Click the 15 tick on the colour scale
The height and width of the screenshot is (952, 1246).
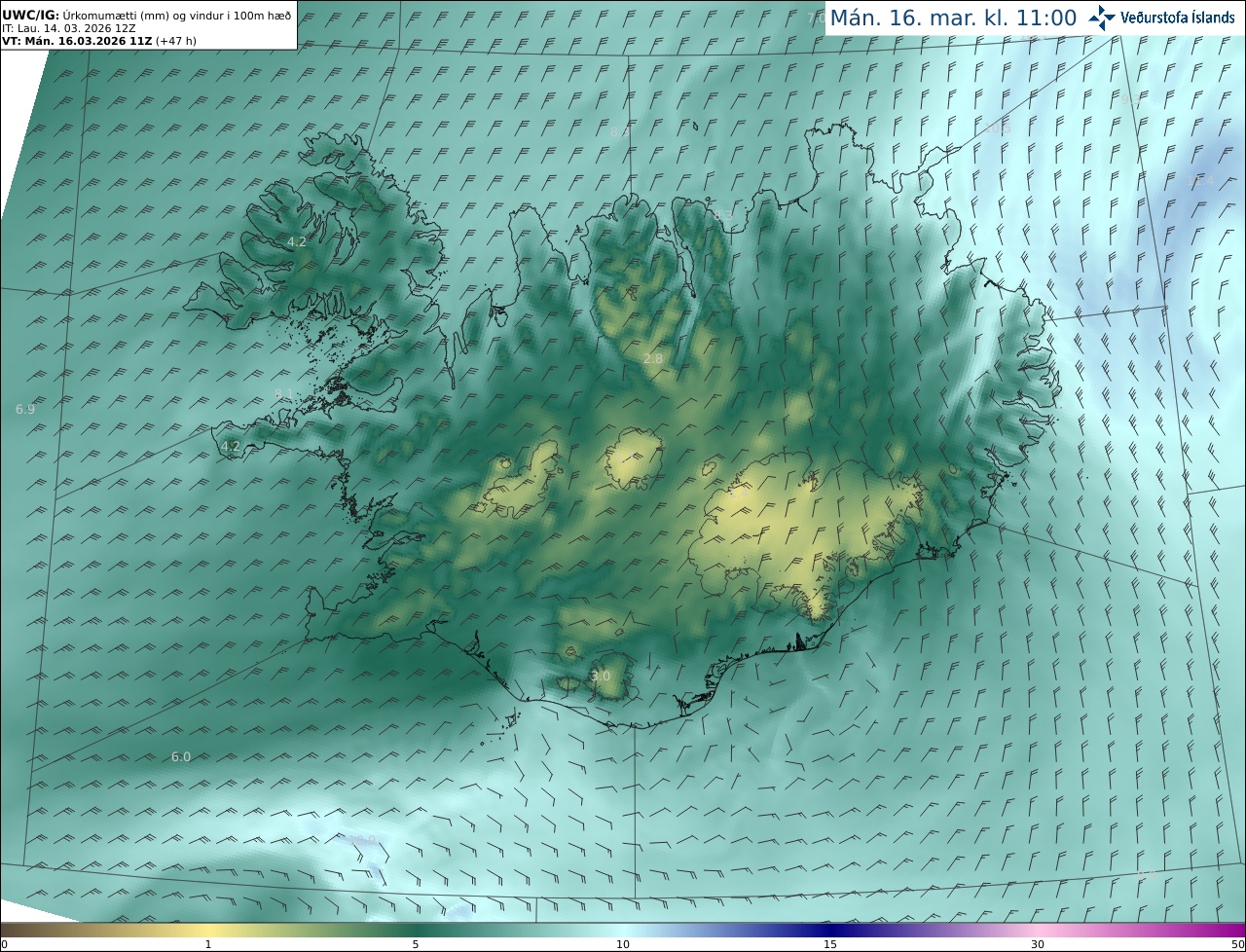(x=830, y=944)
